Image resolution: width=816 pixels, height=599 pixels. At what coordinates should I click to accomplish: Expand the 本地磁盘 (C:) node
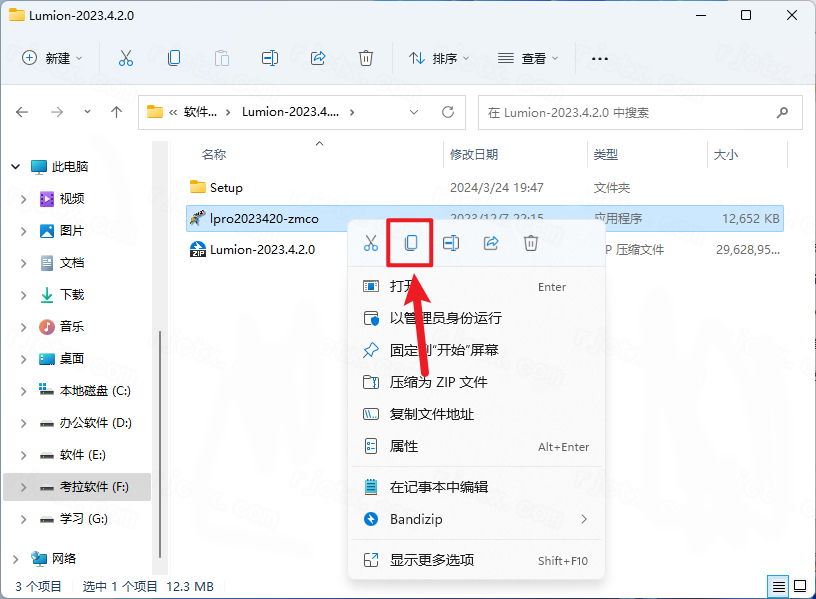click(x=23, y=391)
